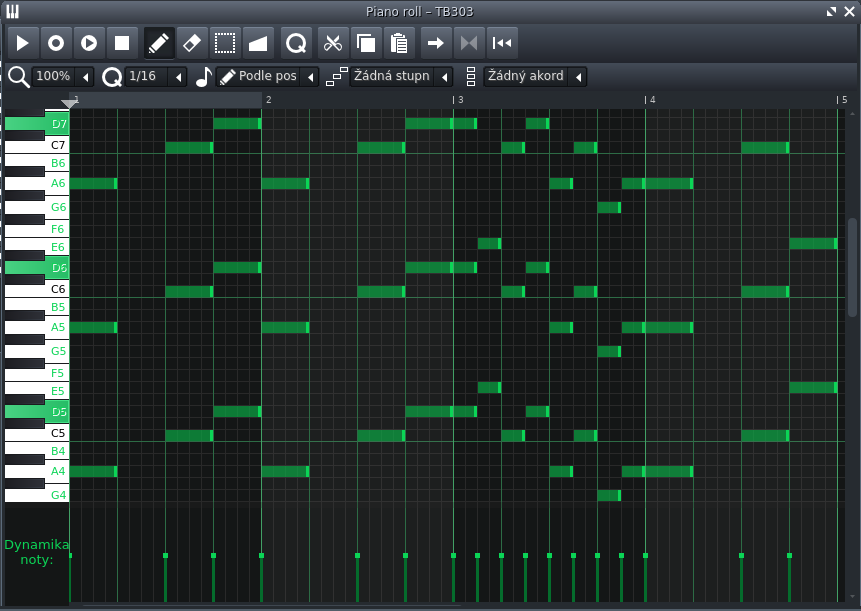
Task: Click the Zoom tool icon
Action: coord(294,42)
